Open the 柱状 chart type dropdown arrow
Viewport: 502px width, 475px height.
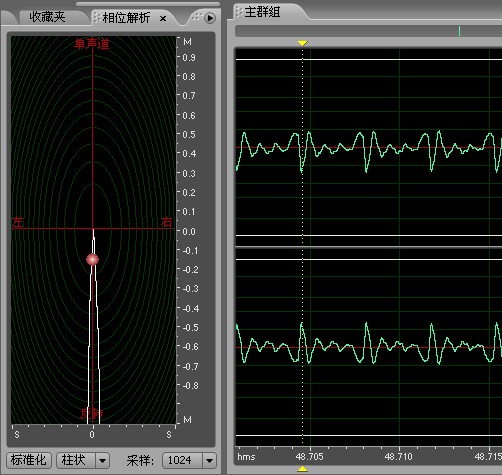click(103, 461)
